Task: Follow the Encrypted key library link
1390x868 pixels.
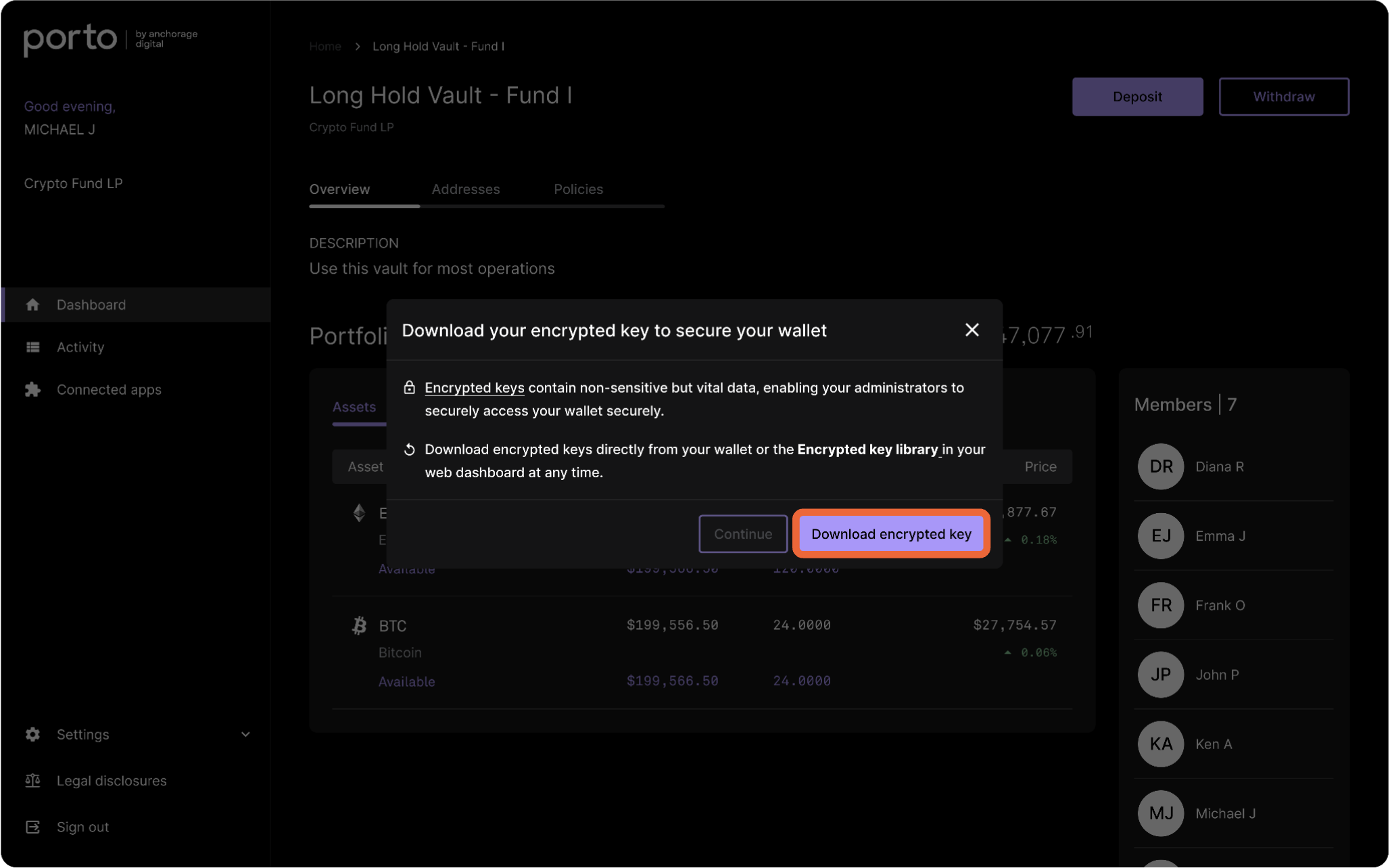Action: pyautogui.click(x=868, y=450)
